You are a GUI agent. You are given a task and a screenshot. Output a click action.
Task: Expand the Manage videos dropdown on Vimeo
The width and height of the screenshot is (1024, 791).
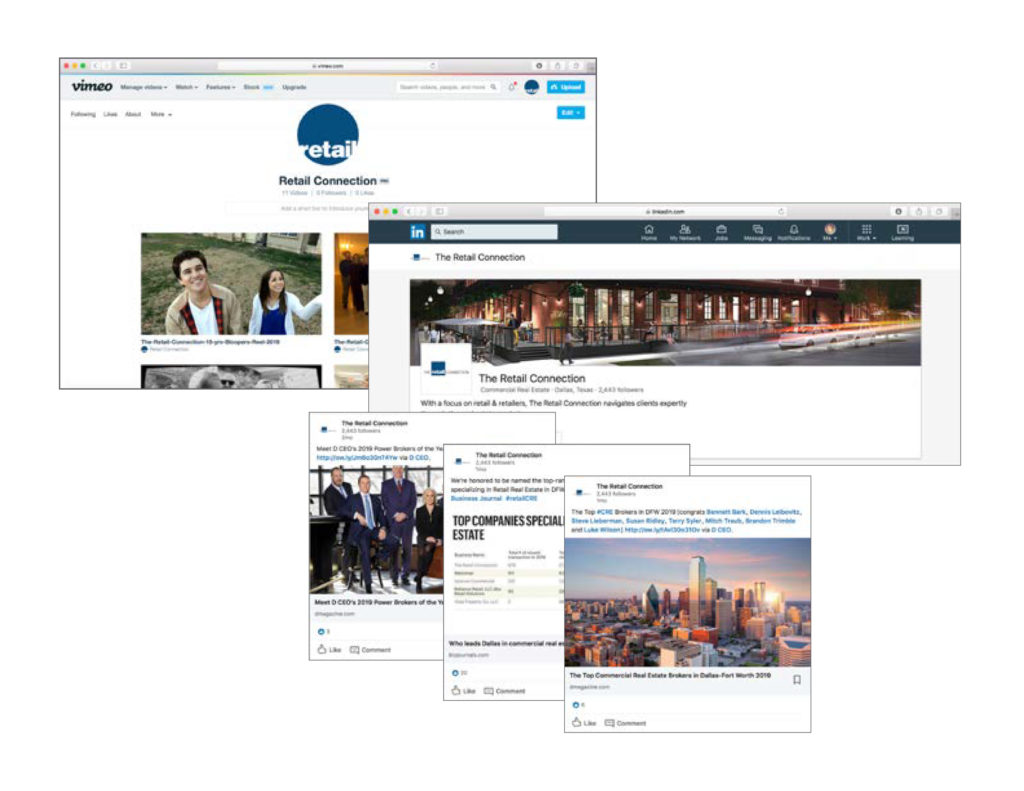click(144, 87)
